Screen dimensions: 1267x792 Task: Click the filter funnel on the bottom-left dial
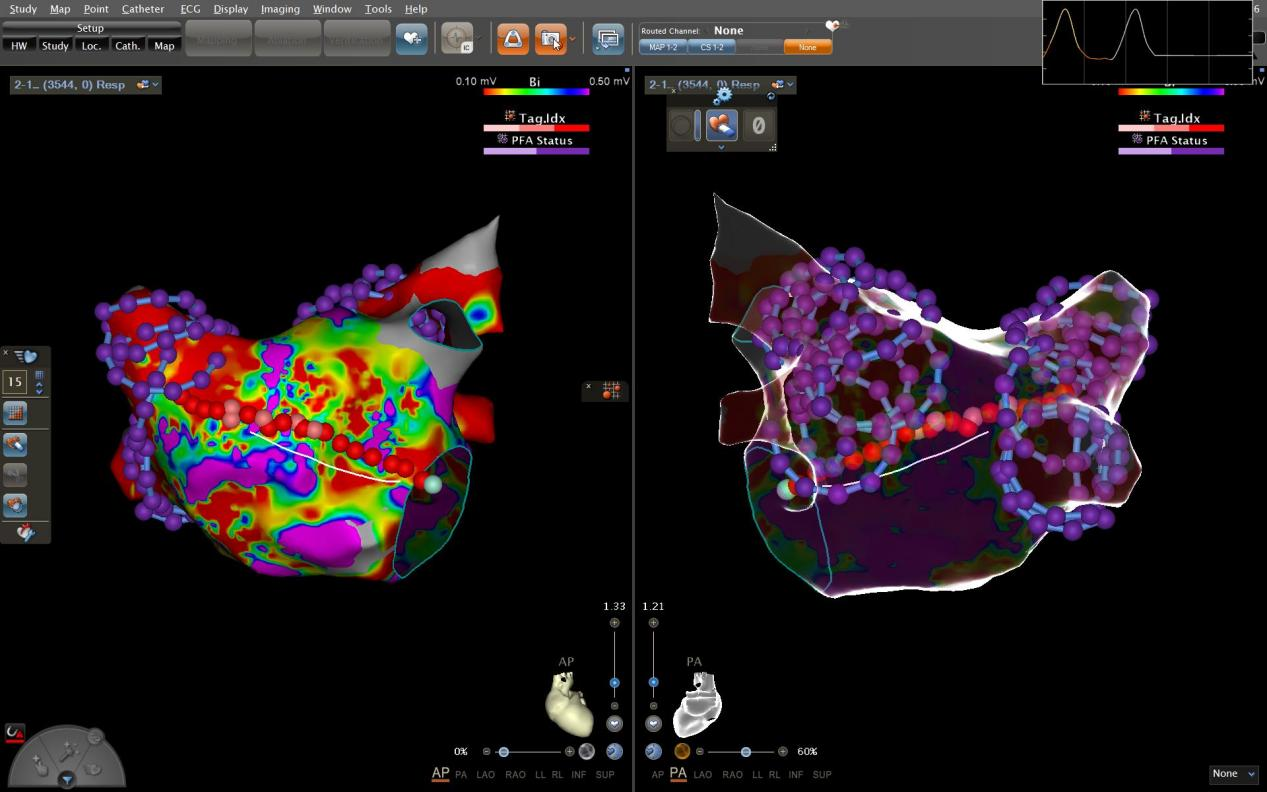click(x=67, y=779)
